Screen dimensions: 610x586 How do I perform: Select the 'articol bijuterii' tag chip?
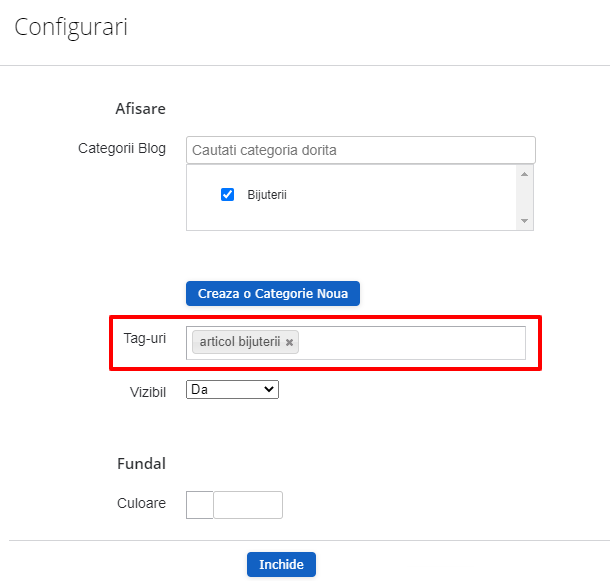[x=240, y=343]
